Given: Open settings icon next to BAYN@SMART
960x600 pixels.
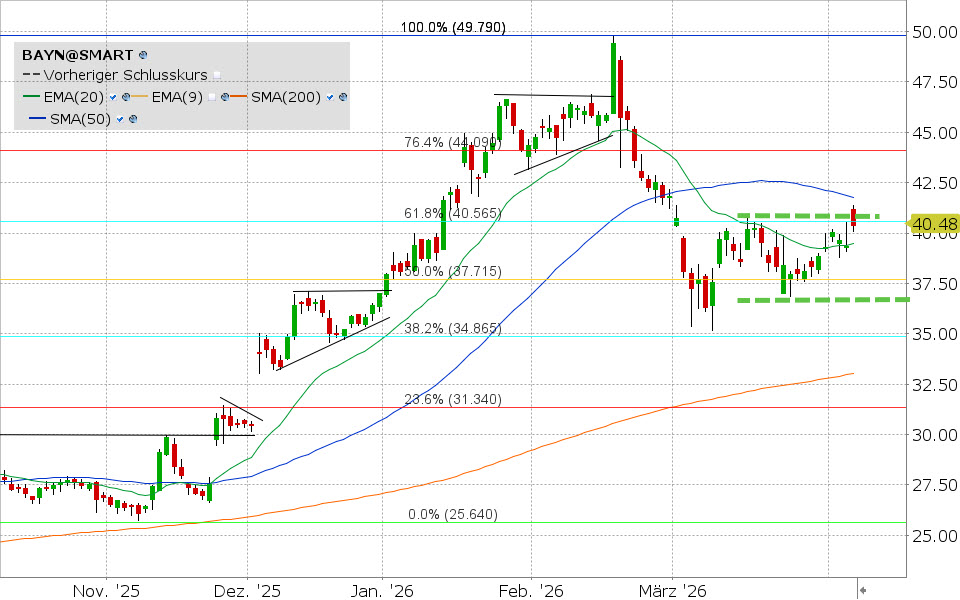Looking at the screenshot, I should pos(143,55).
